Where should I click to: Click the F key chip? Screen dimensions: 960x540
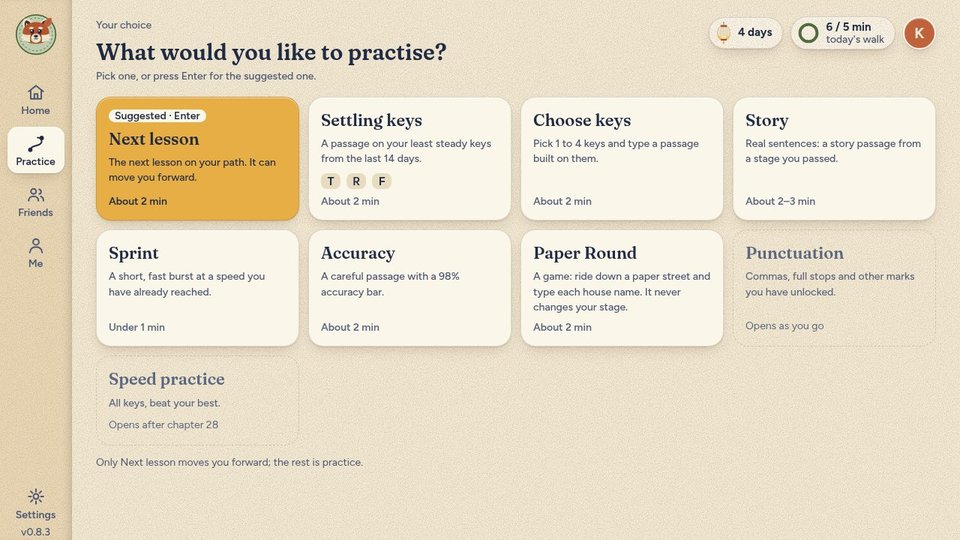(382, 181)
